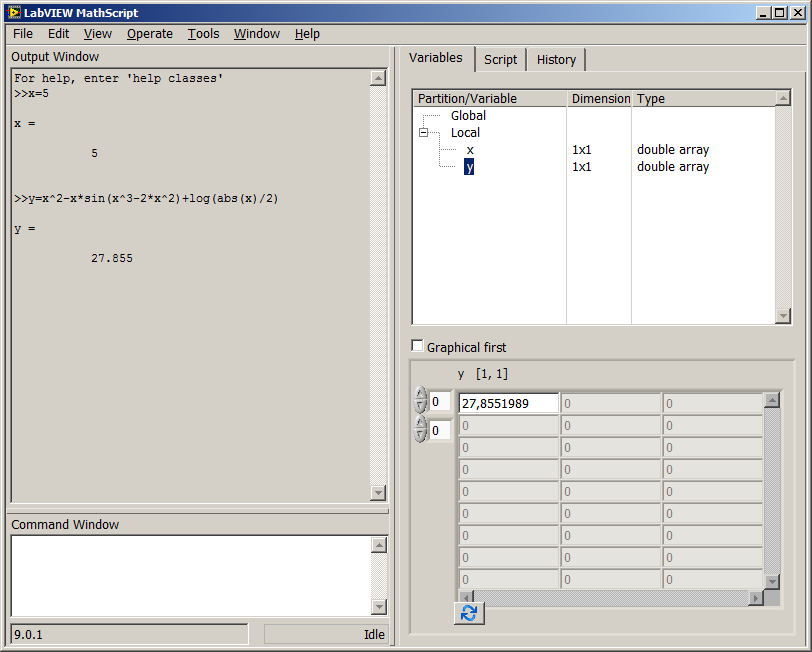Click the Dimension column header
The width and height of the screenshot is (812, 652).
(600, 98)
